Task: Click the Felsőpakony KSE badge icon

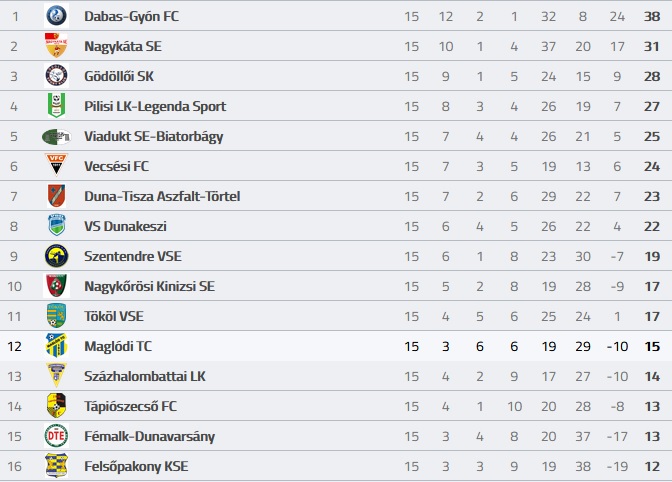Action: pyautogui.click(x=56, y=466)
